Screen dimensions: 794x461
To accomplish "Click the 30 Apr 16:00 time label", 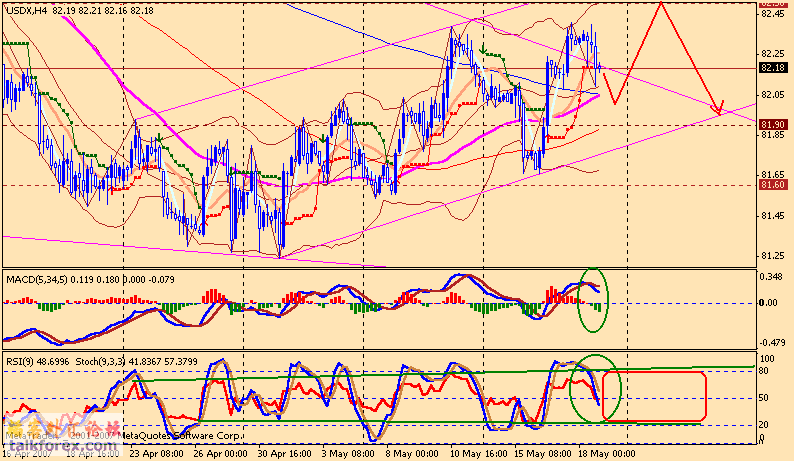I will [x=284, y=453].
